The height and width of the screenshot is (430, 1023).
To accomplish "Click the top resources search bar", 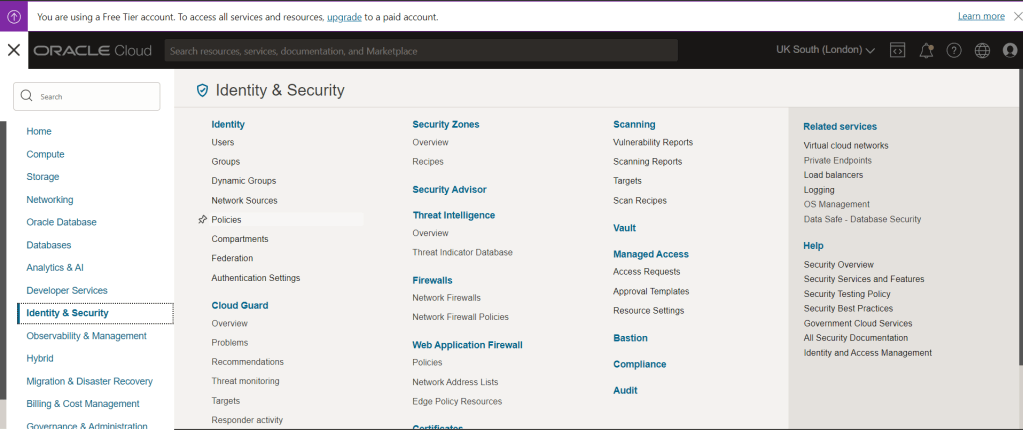I will (420, 50).
